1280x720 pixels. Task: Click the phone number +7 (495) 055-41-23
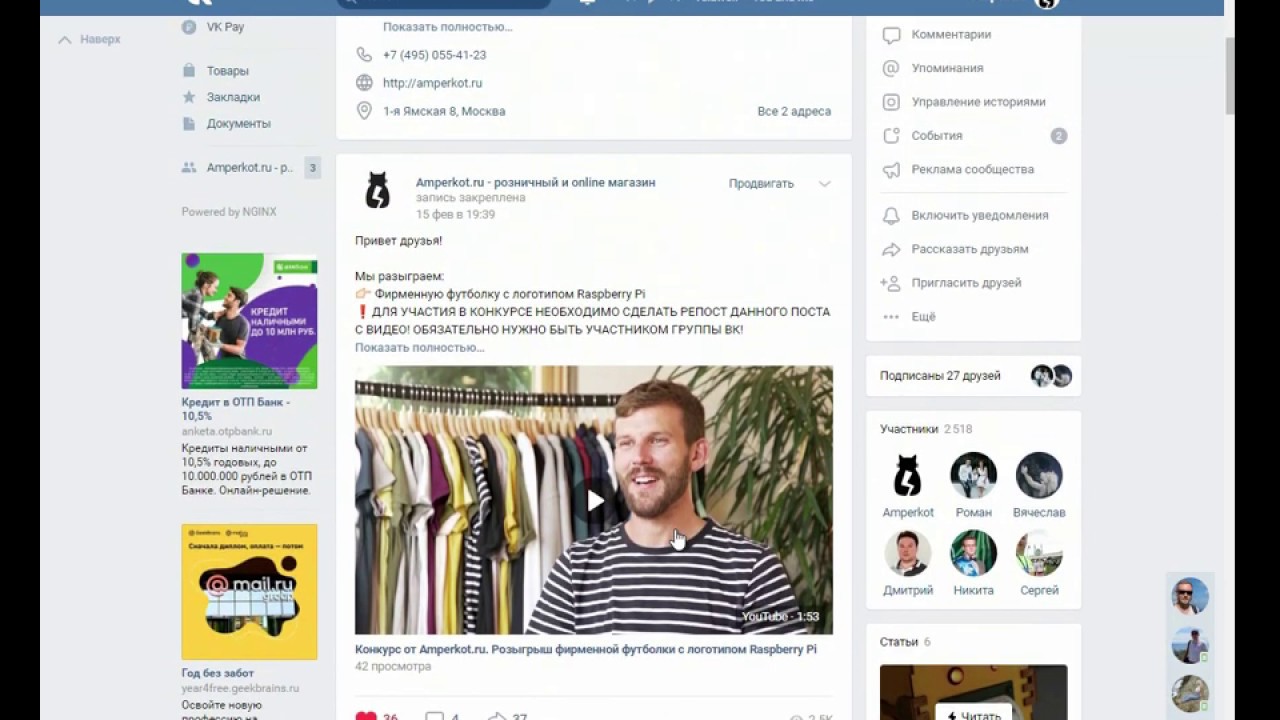click(x=434, y=55)
